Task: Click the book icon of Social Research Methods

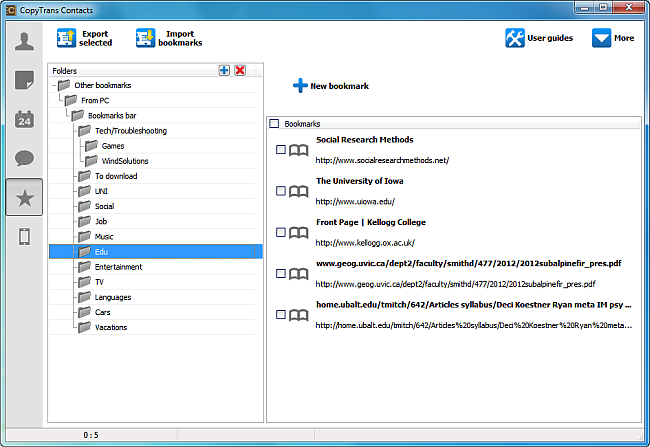Action: (298, 150)
